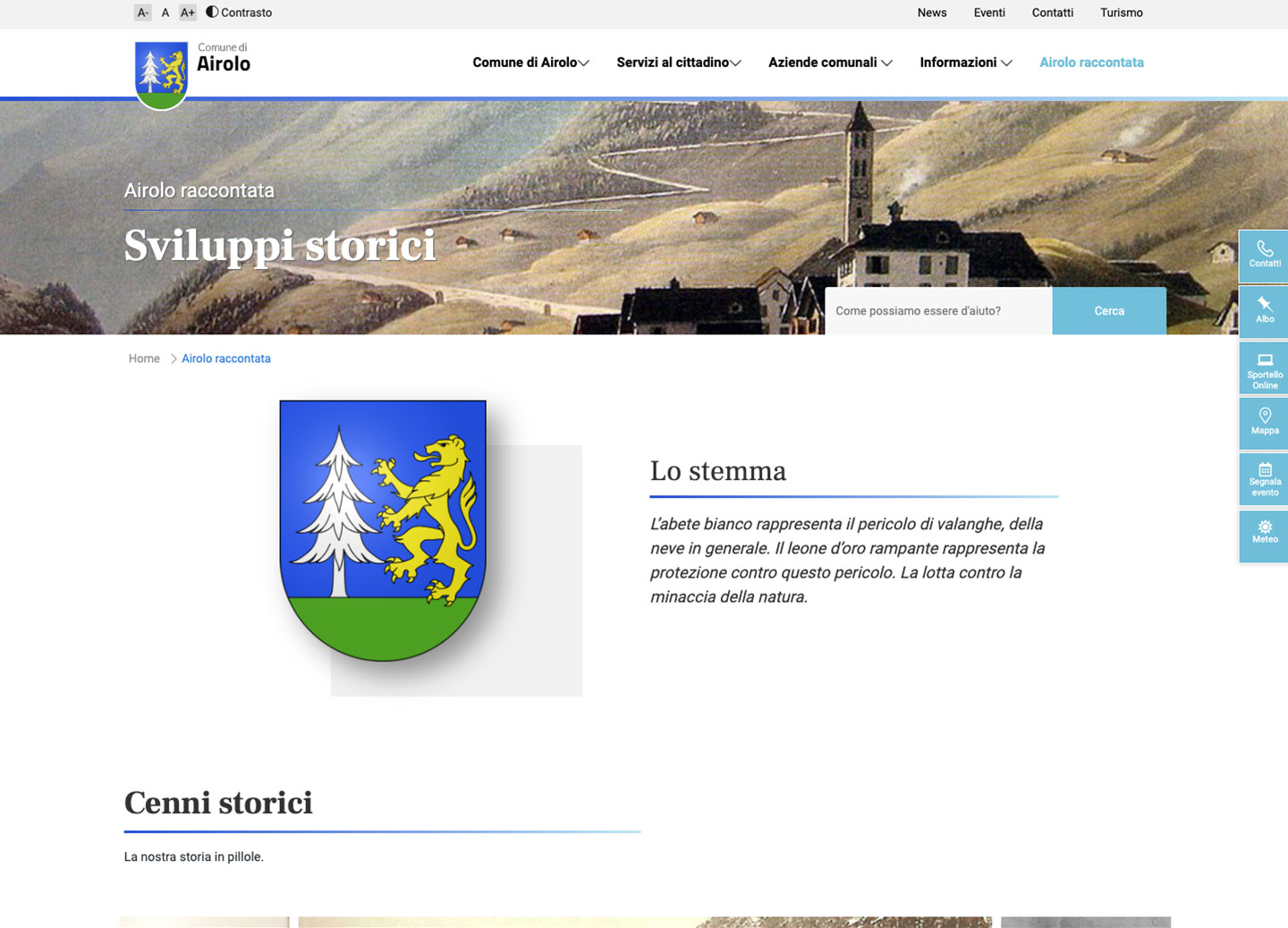Open Segnala evento calendar shortcut
The height and width of the screenshot is (928, 1288).
click(x=1264, y=479)
